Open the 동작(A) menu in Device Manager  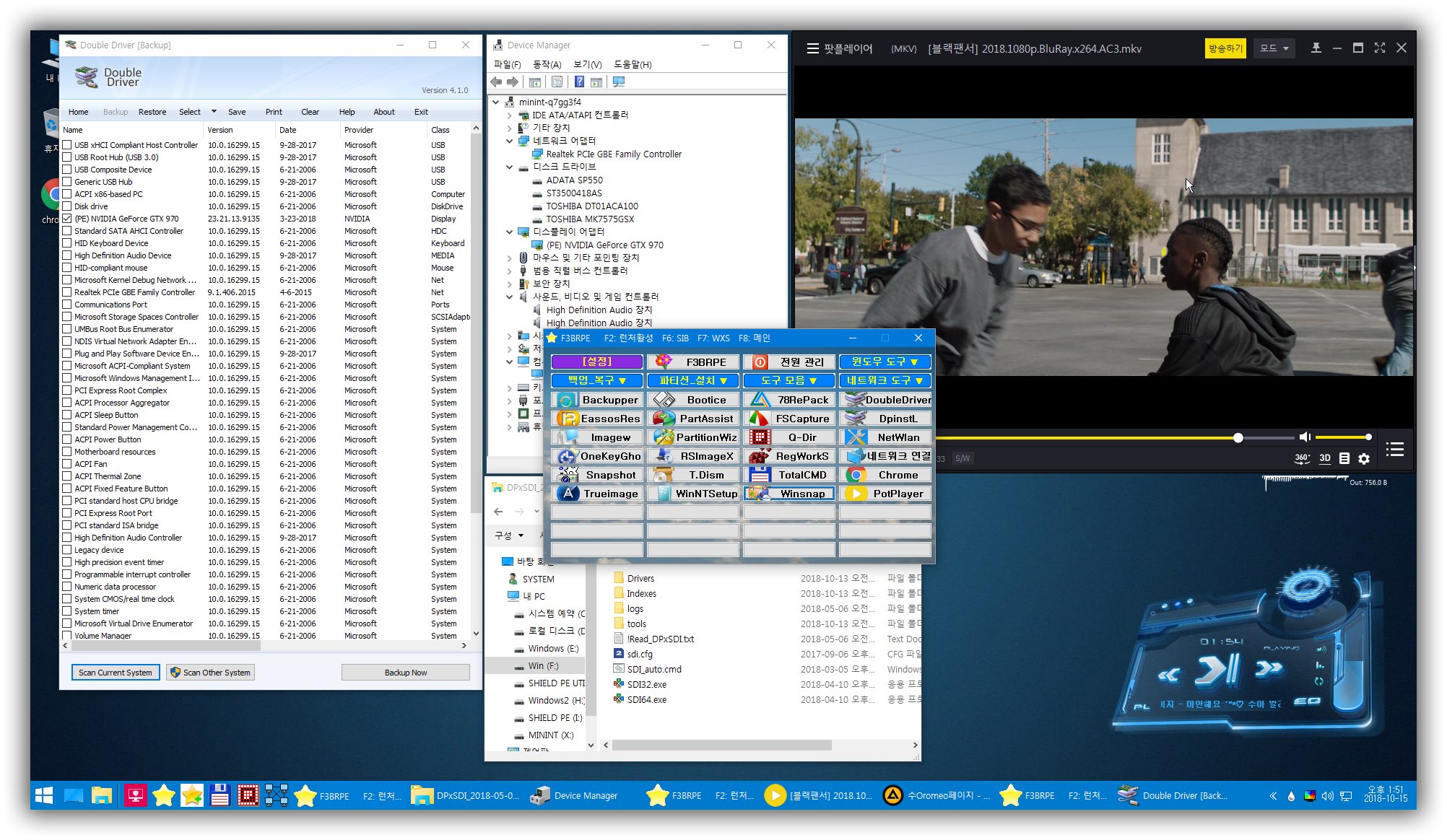(547, 64)
